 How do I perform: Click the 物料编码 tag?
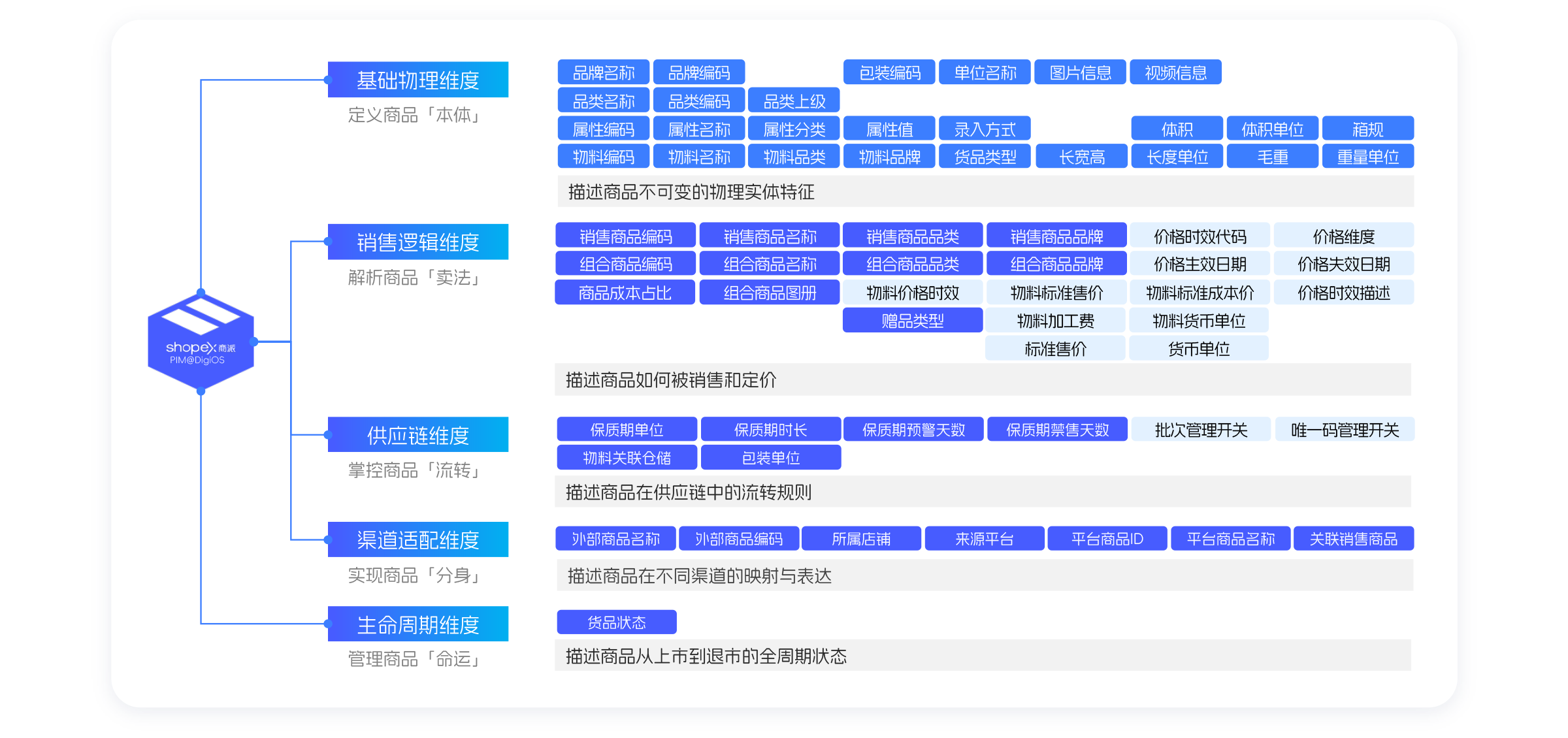tap(604, 156)
